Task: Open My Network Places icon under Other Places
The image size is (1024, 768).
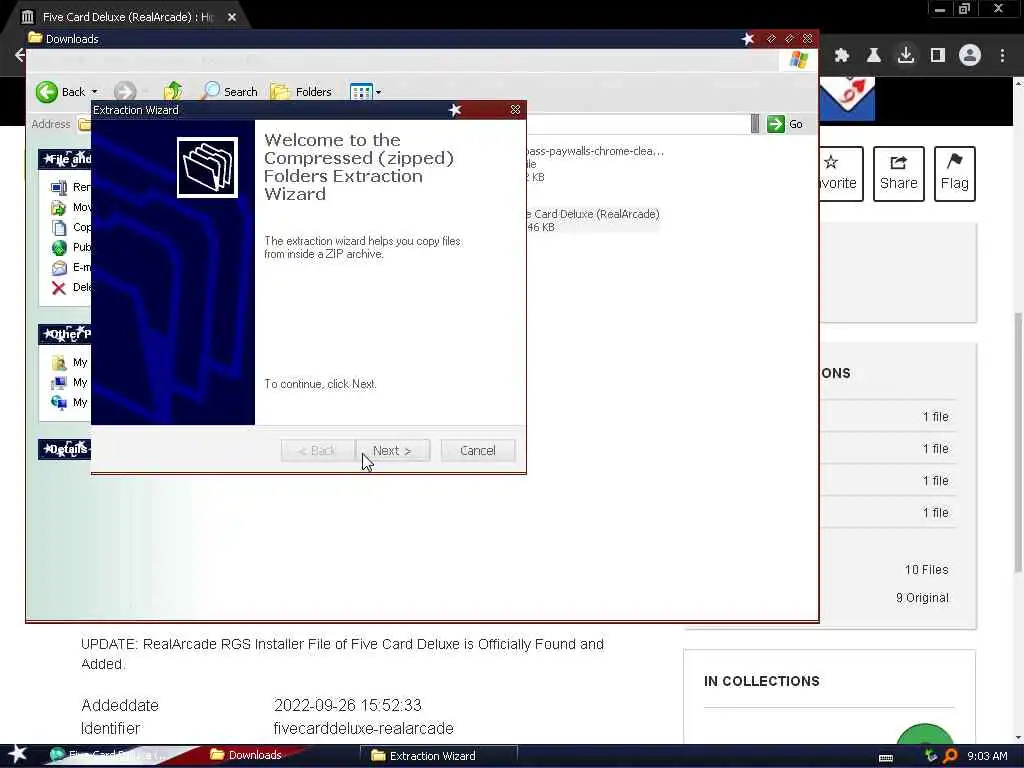Action: tap(59, 402)
